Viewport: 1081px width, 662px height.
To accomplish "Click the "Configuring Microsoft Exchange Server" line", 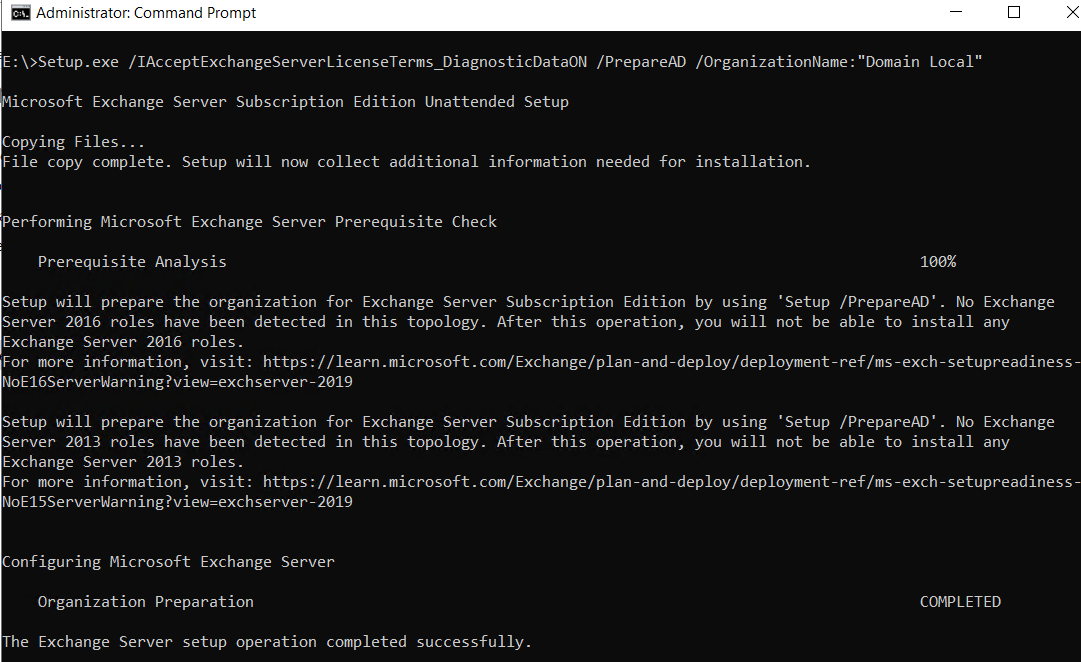I will click(x=168, y=562).
